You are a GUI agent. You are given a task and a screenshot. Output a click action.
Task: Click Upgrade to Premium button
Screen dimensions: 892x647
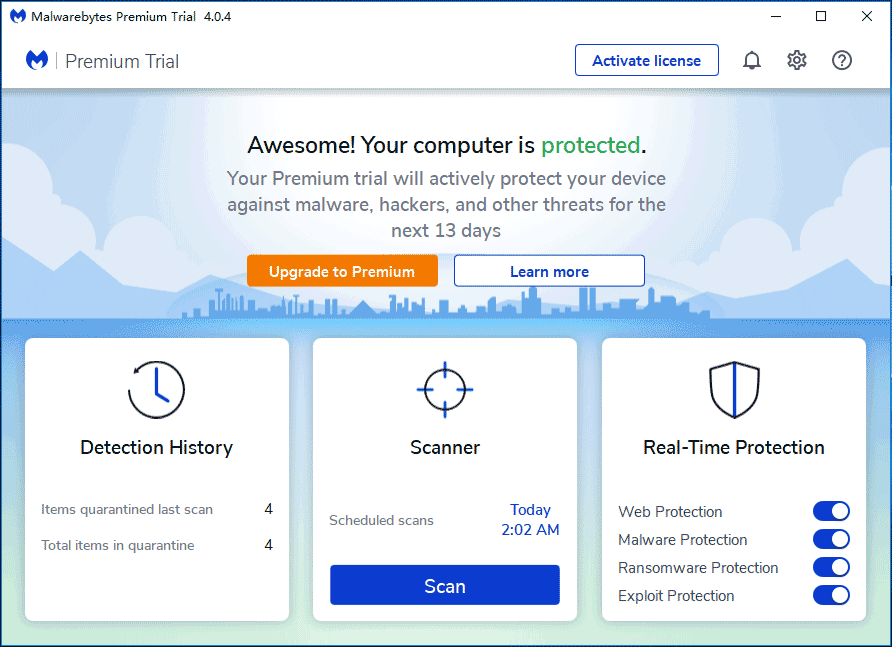click(x=342, y=271)
